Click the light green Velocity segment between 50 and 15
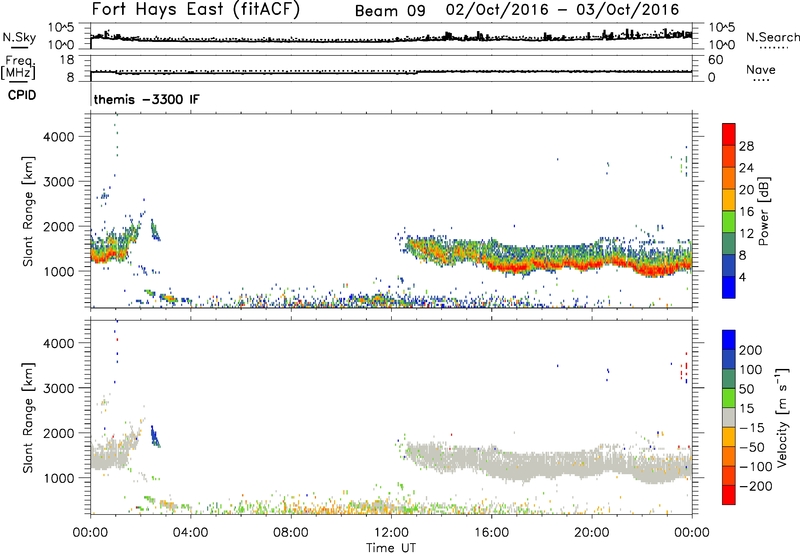Screen dimensions: 800x554 [729, 398]
